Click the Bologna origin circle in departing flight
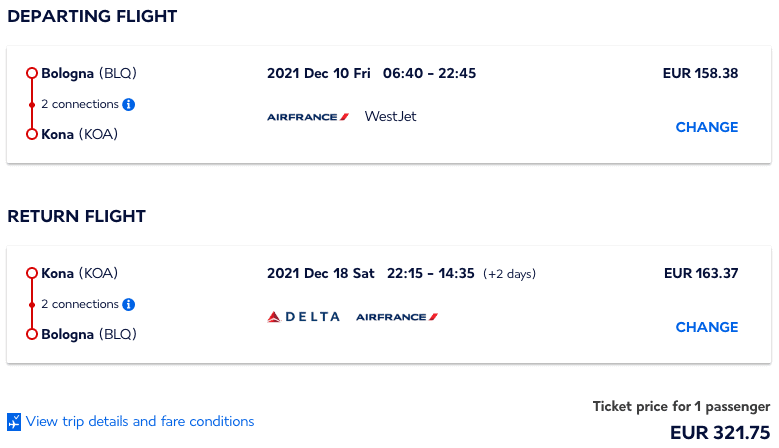 (x=32, y=73)
